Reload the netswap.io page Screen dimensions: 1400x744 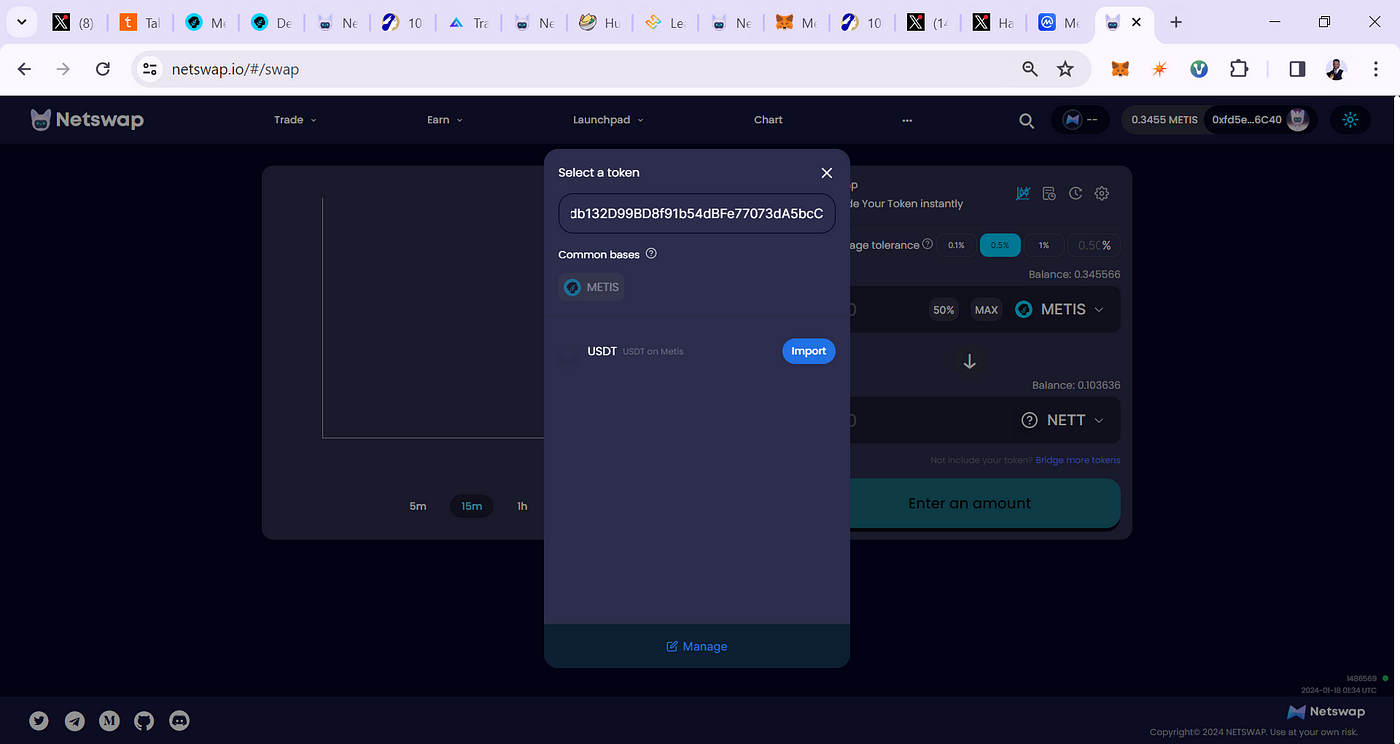pyautogui.click(x=102, y=69)
